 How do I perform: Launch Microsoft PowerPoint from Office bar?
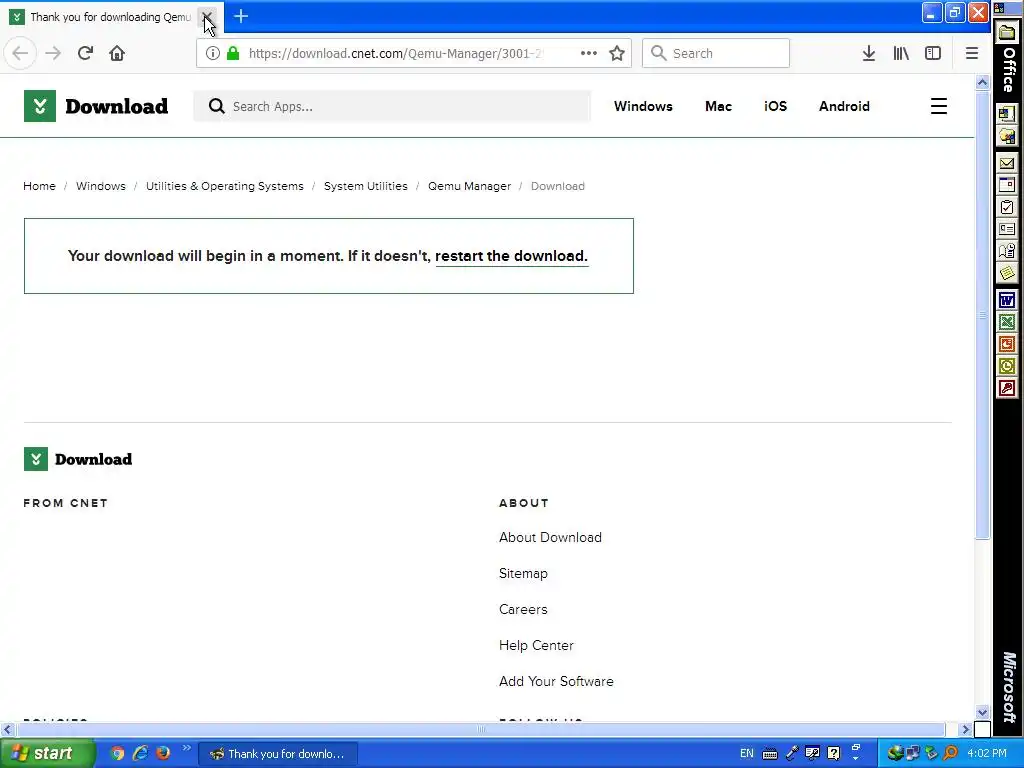click(1006, 344)
